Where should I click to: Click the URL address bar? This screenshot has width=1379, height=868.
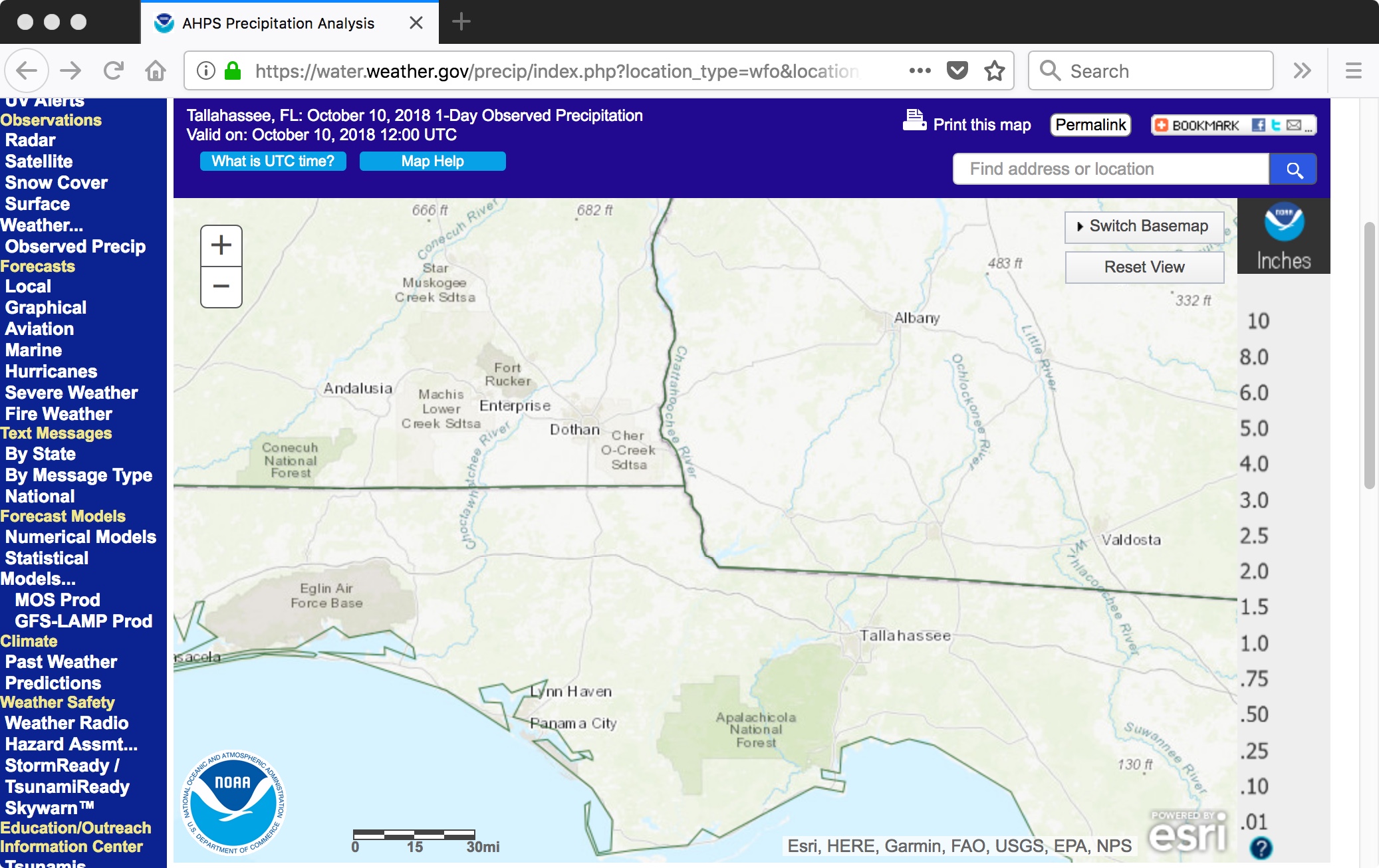[x=556, y=70]
